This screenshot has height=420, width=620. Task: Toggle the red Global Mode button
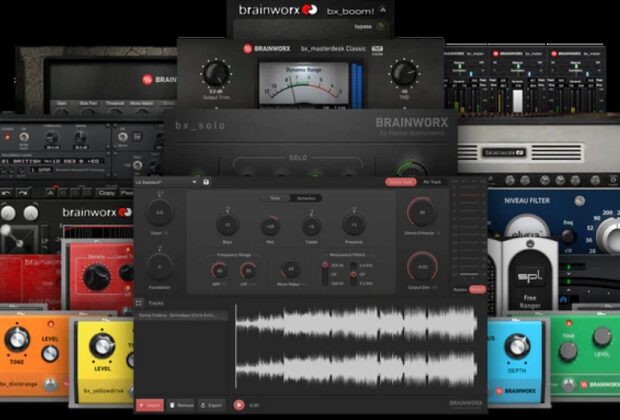[399, 182]
